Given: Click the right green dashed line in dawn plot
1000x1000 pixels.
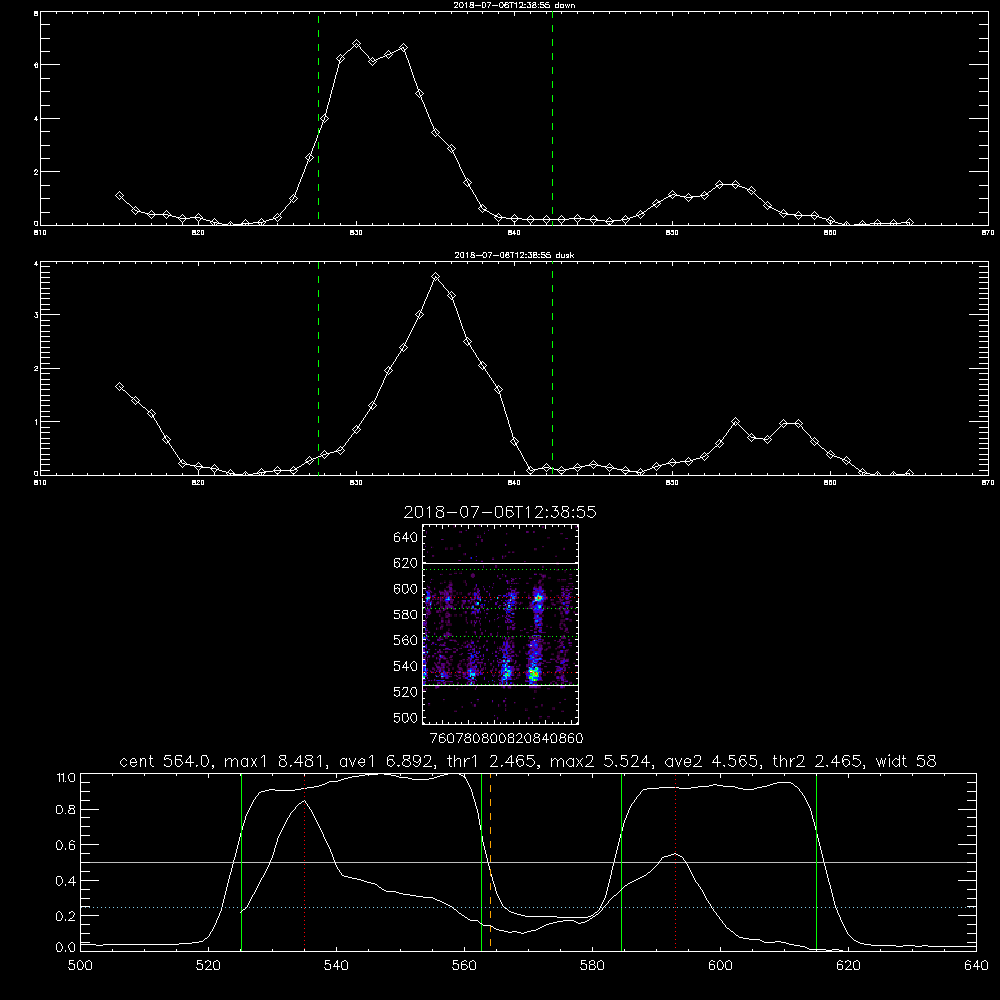Looking at the screenshot, I should [552, 119].
